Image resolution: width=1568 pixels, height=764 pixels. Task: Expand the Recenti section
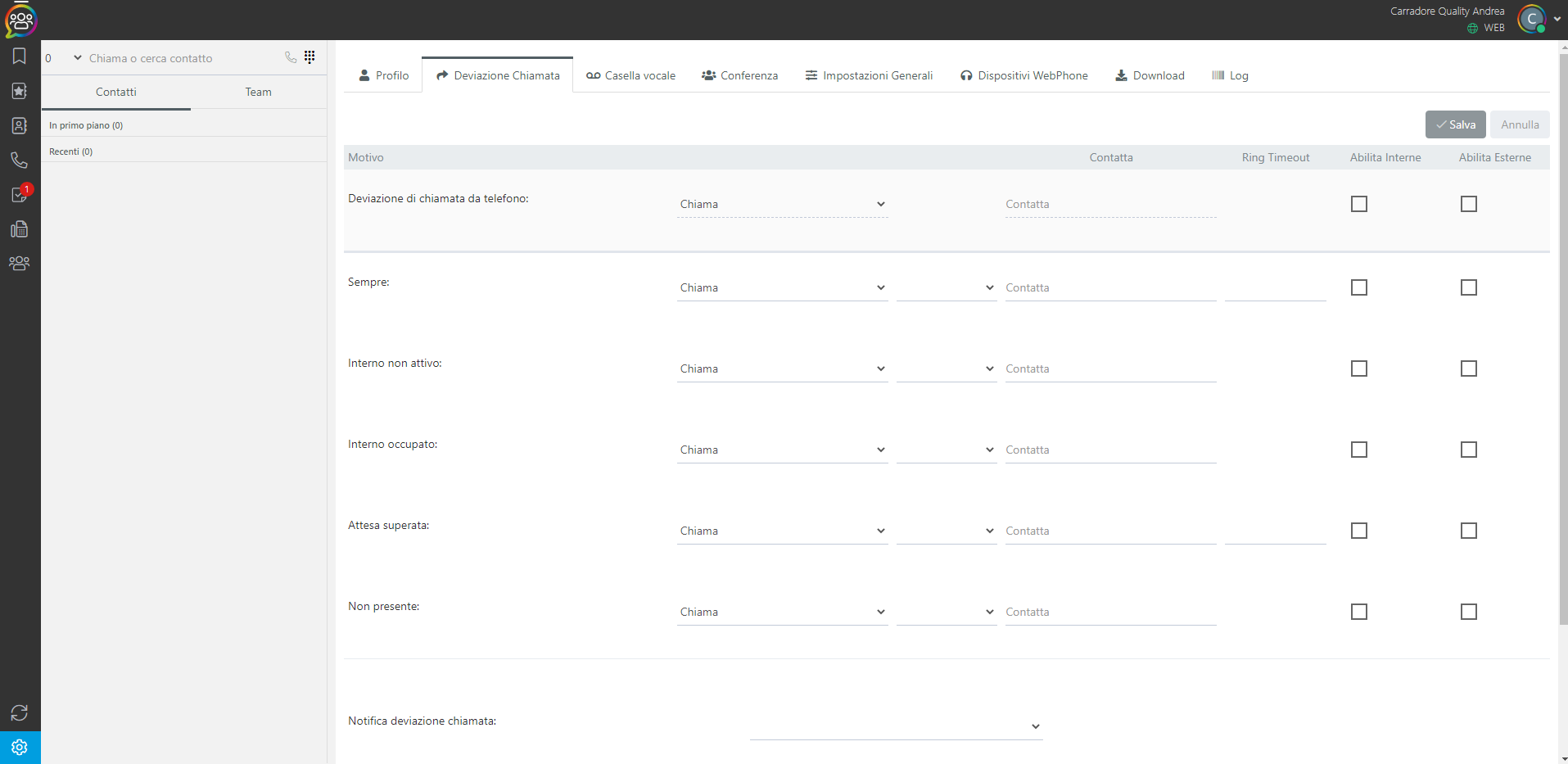pos(184,151)
